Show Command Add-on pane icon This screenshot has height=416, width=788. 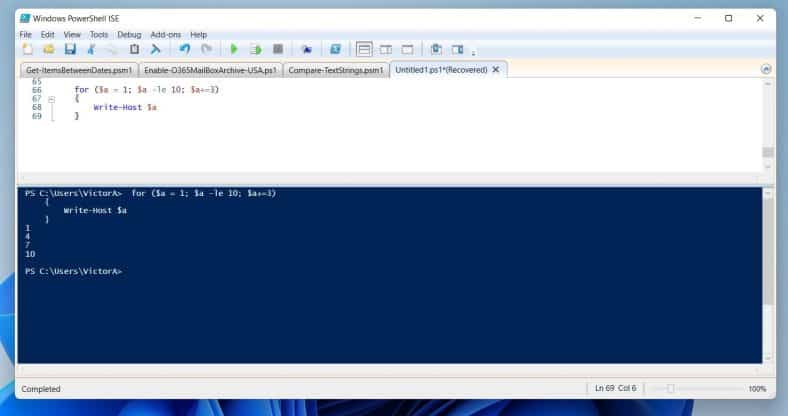[x=457, y=49]
